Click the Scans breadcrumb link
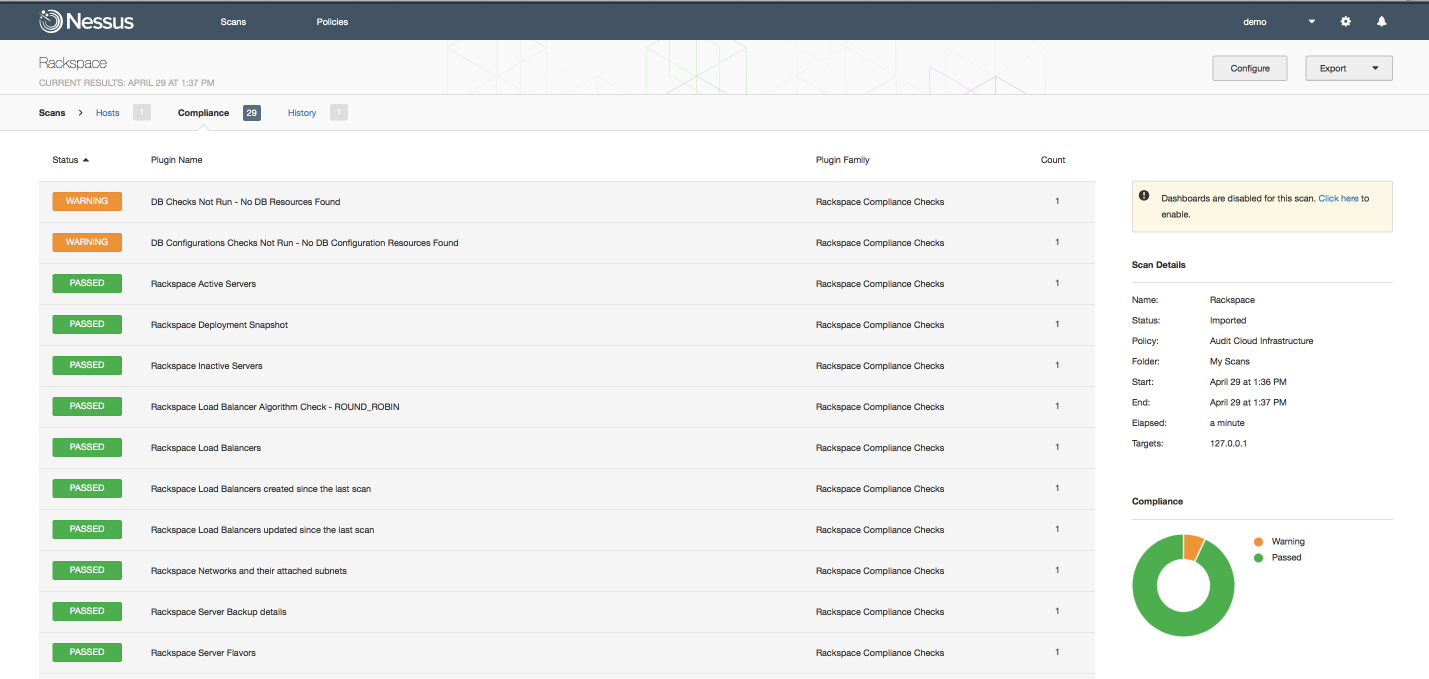 [x=52, y=113]
